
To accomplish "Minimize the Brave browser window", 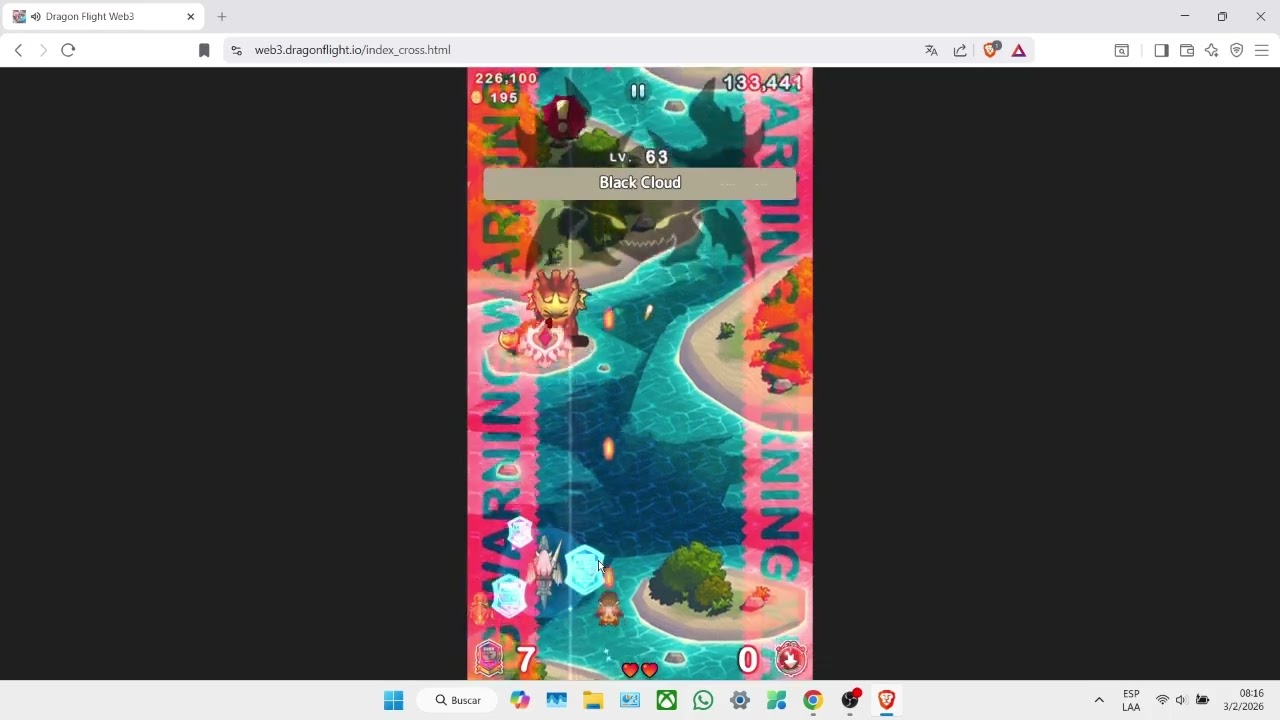I will pyautogui.click(x=1185, y=16).
